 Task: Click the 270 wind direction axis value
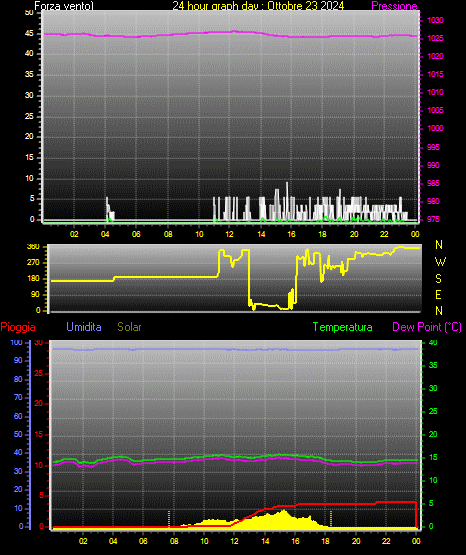point(33,263)
